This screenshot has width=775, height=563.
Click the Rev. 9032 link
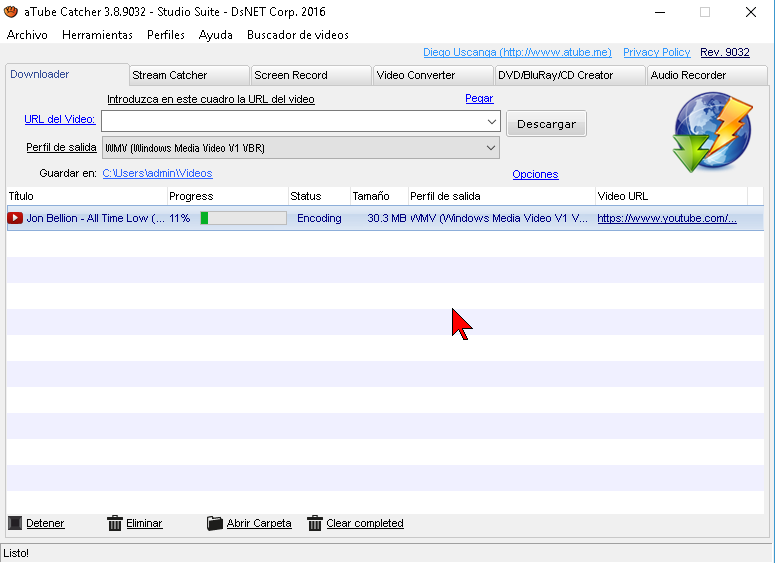coord(725,52)
